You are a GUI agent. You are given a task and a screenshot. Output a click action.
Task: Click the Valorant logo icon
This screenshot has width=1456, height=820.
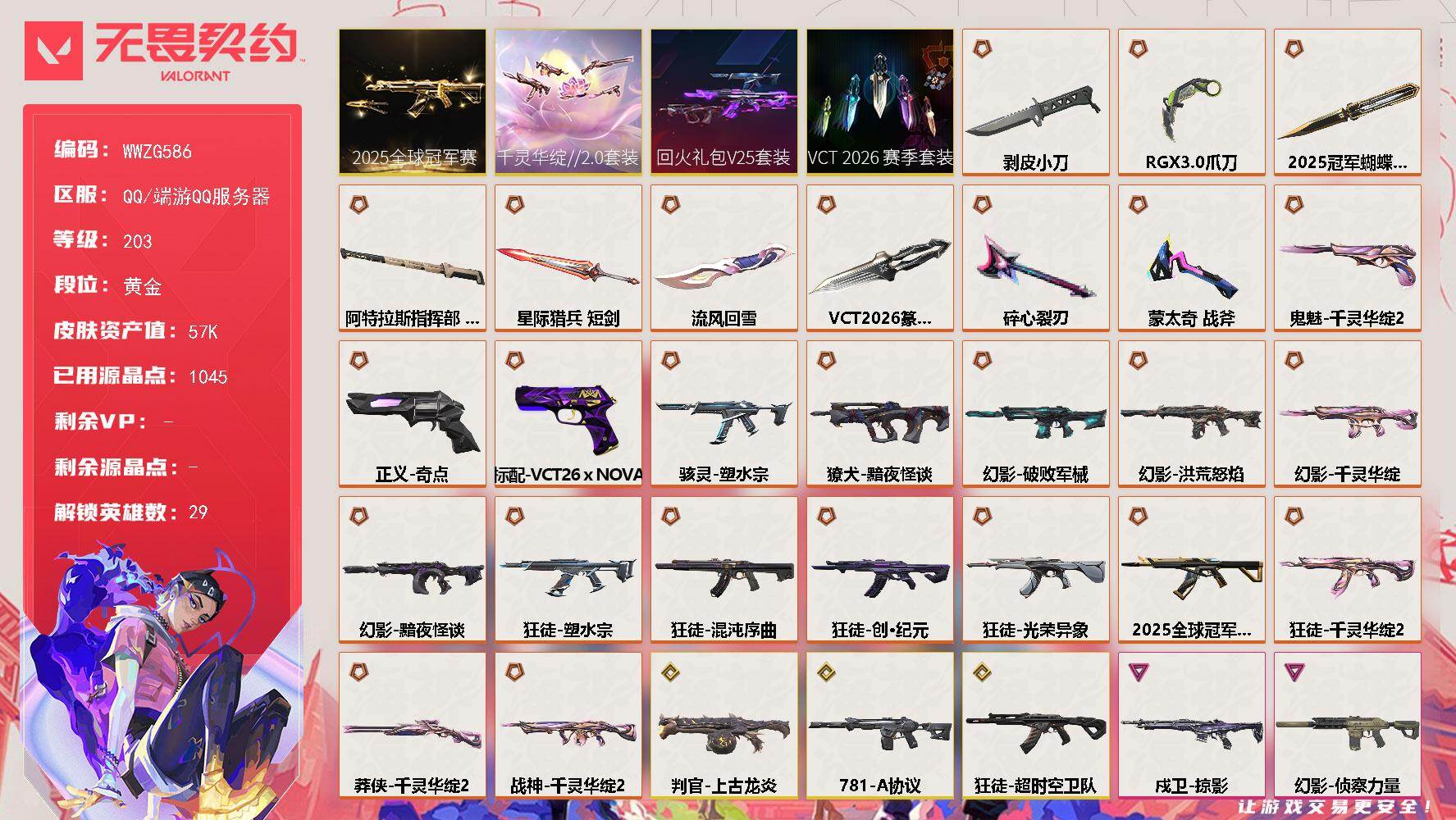[x=53, y=51]
